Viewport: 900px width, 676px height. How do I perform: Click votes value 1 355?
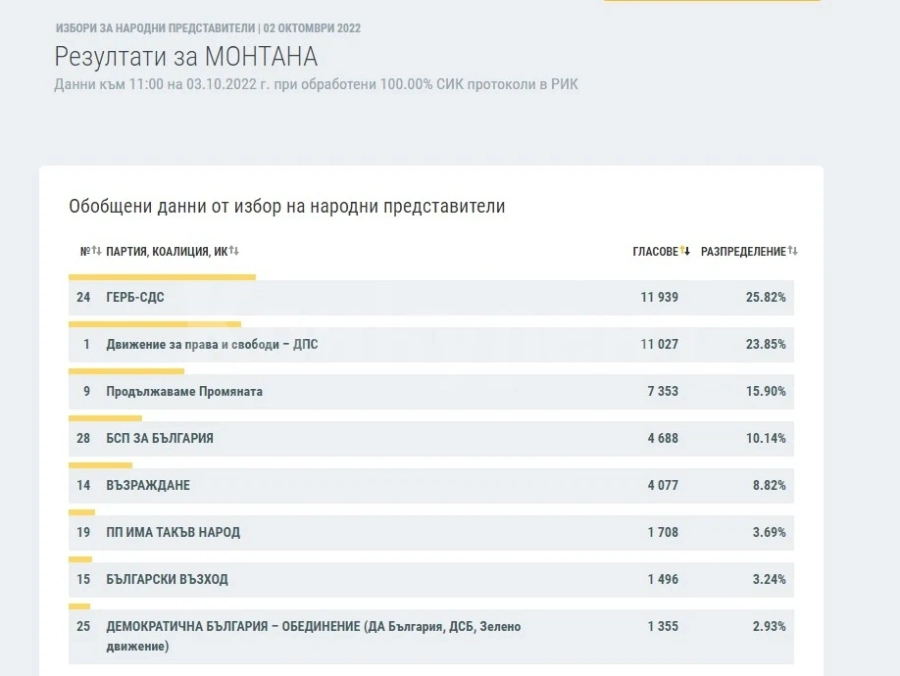click(663, 627)
